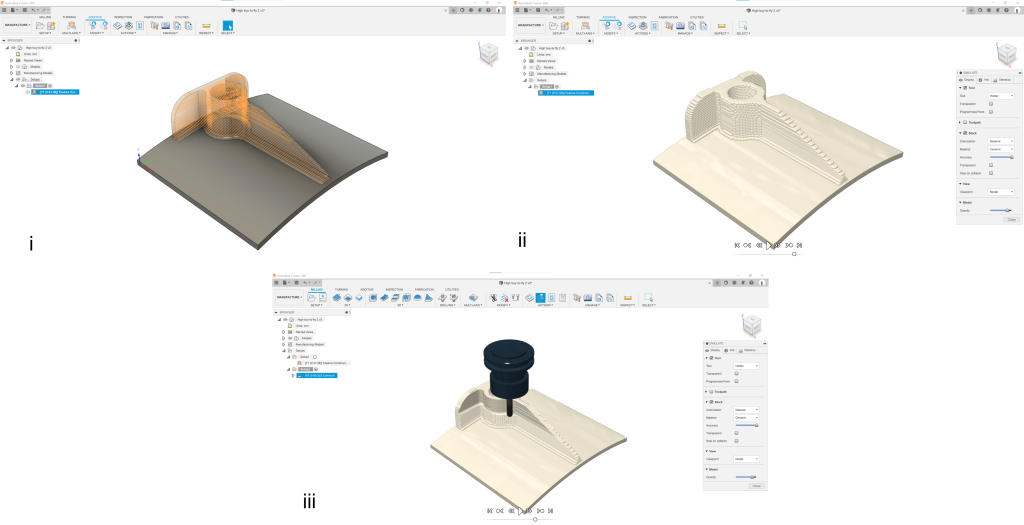The height and width of the screenshot is (525, 1024).
Task: Click the highlighted Simulate icon in screenshot iii Actions group
Action: tap(540, 298)
